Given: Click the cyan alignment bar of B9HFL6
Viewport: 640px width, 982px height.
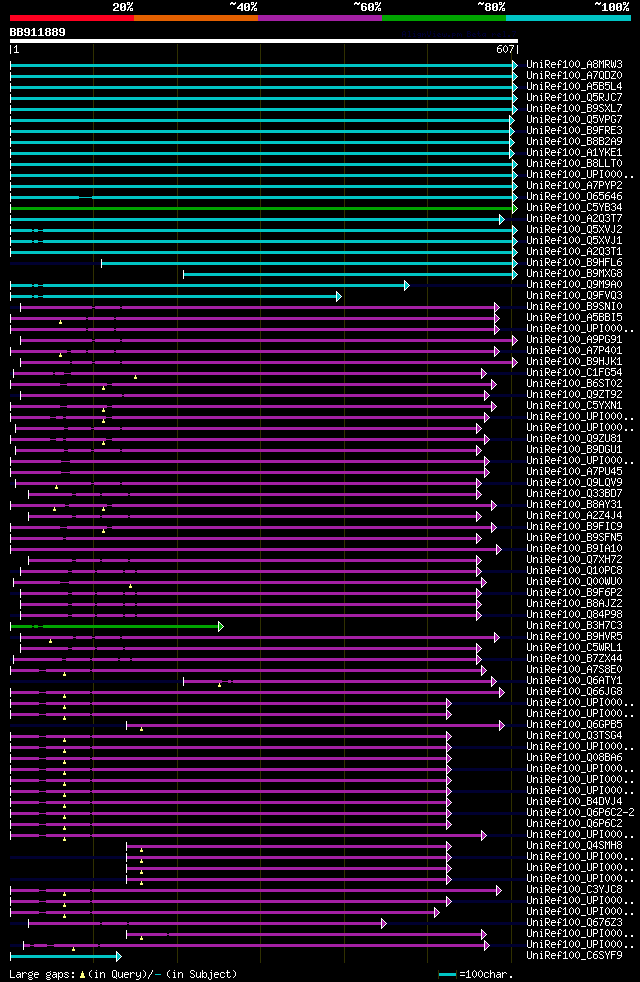Looking at the screenshot, I should pos(309,263).
